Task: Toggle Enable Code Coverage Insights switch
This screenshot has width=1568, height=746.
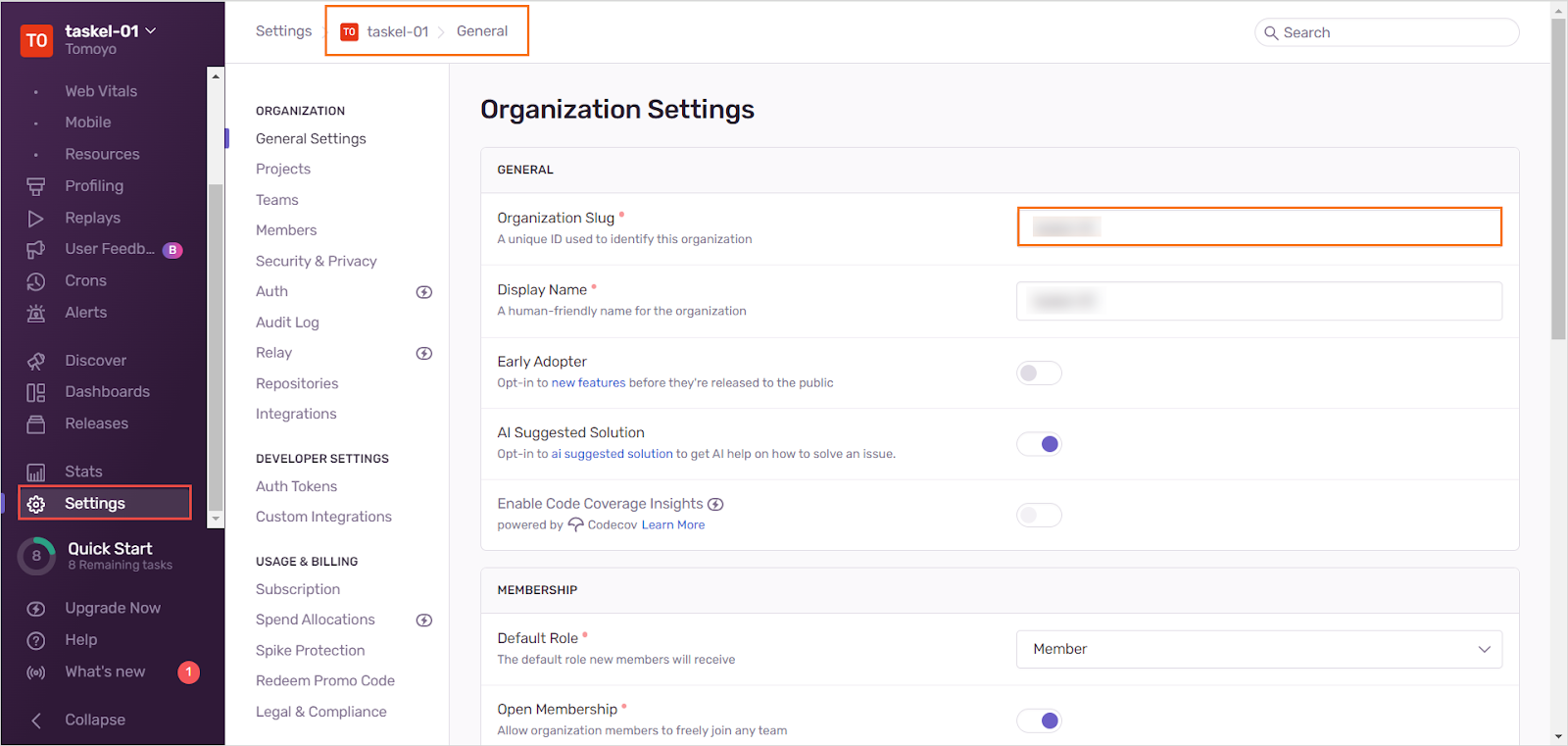Action: (1039, 516)
